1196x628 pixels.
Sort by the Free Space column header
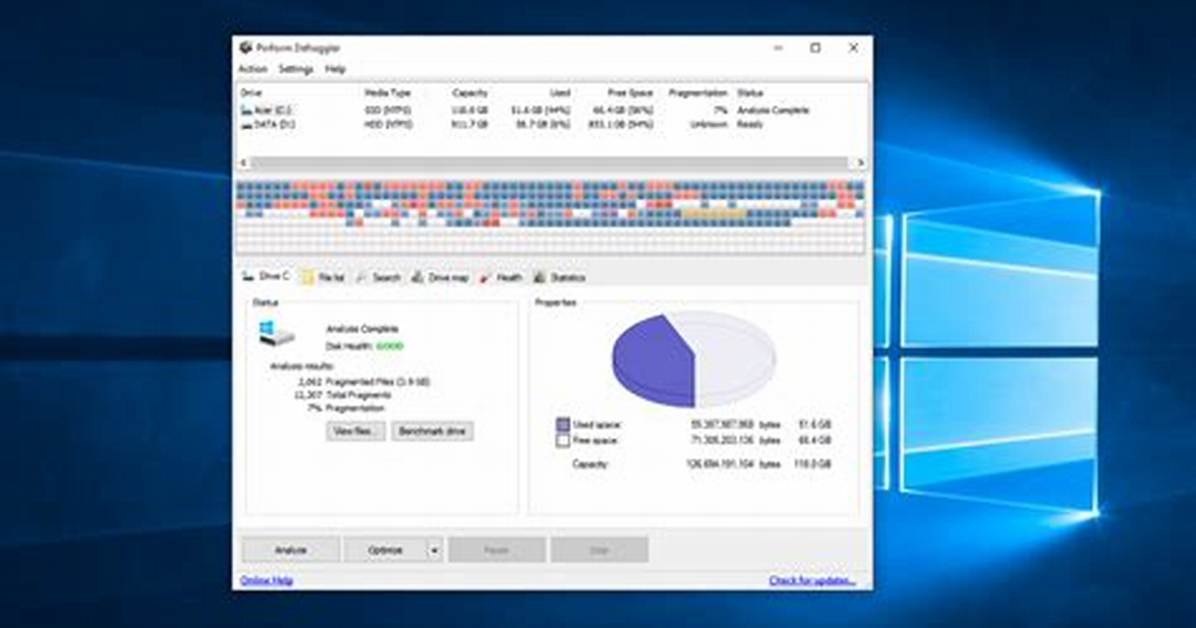[x=631, y=93]
